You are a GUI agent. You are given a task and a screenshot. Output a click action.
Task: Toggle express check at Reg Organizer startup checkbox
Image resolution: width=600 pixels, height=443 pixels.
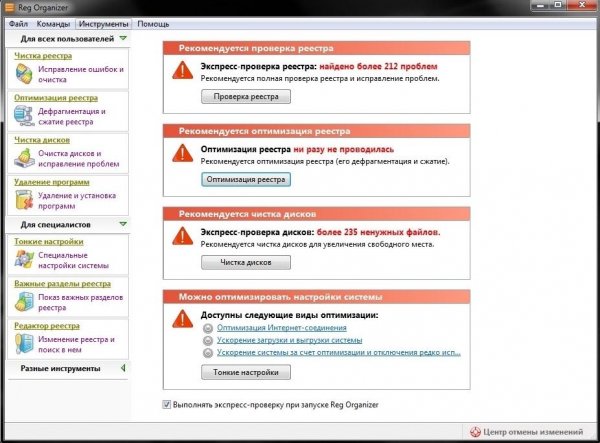click(166, 404)
